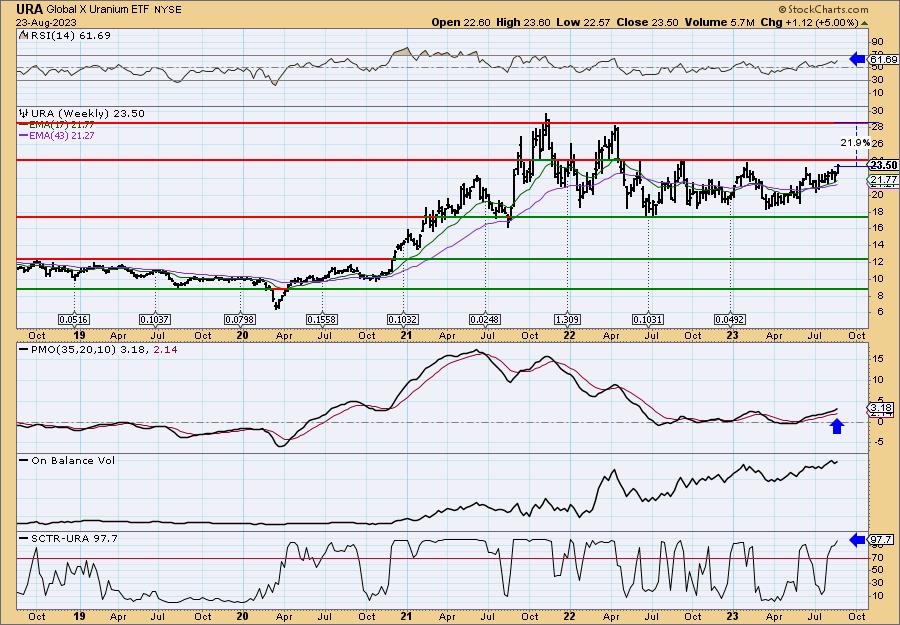Click the 0.0492 cycle label
The height and width of the screenshot is (625, 900).
[x=730, y=319]
